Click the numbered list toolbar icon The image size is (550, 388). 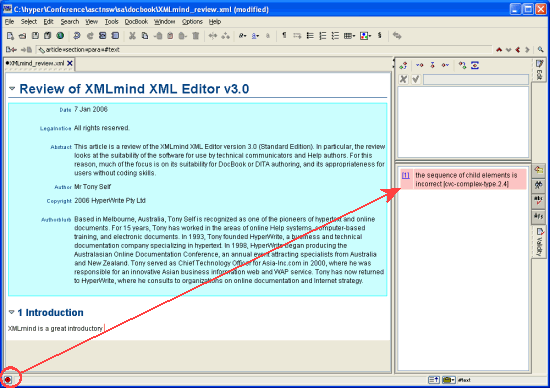(x=323, y=36)
